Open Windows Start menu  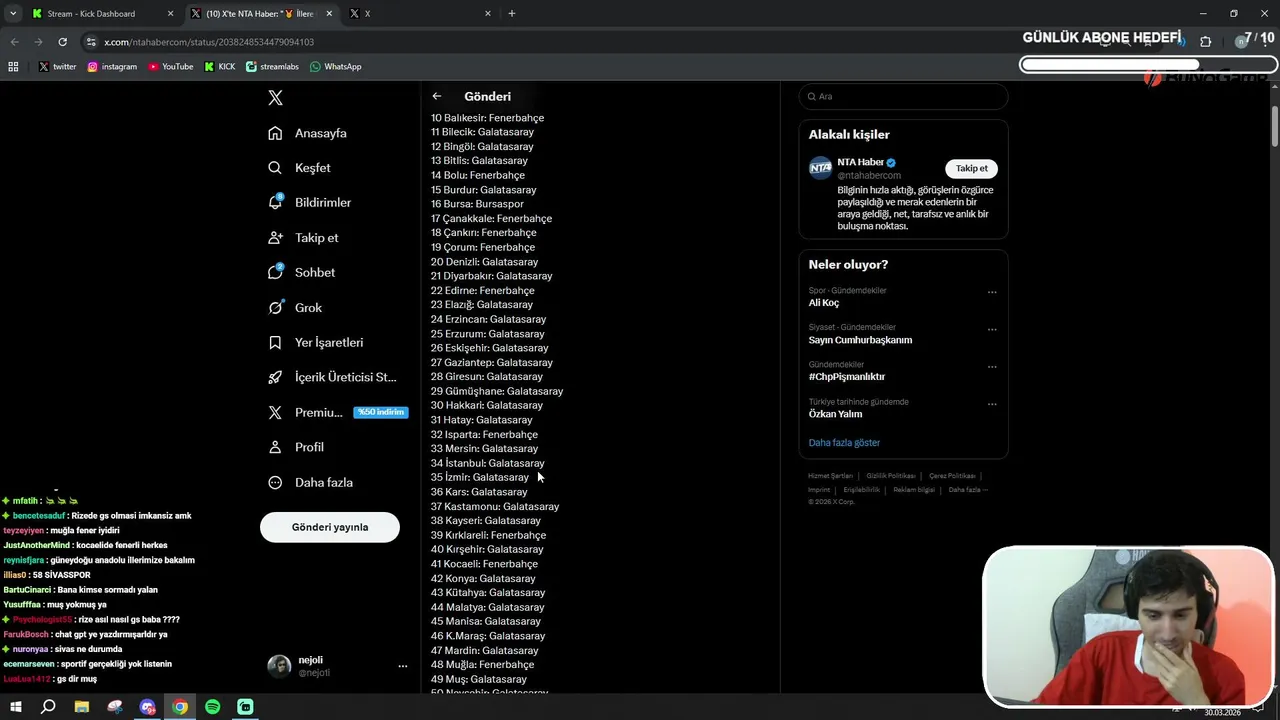pyautogui.click(x=16, y=707)
